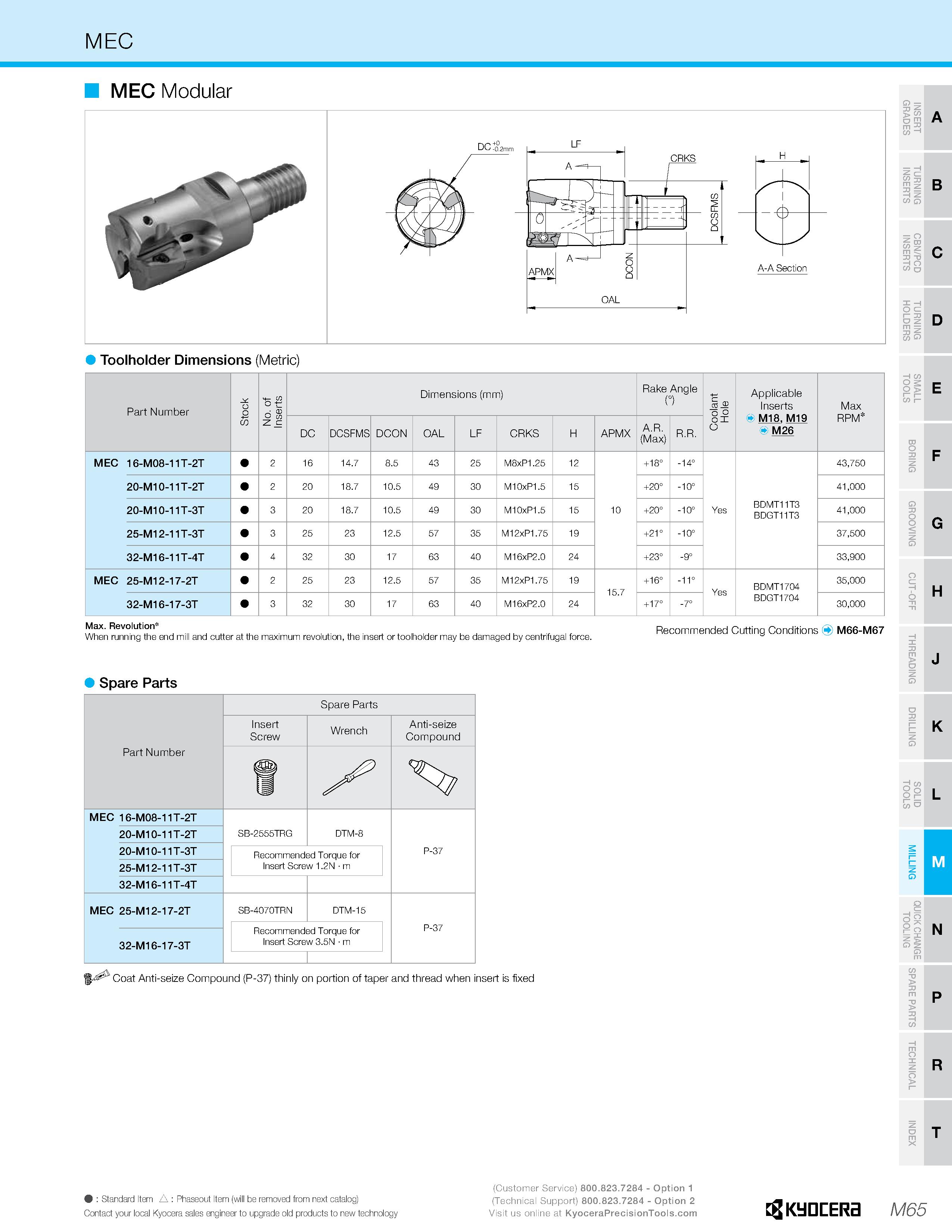
Task: Select the 1.2N·m recommended torque box
Action: (307, 860)
